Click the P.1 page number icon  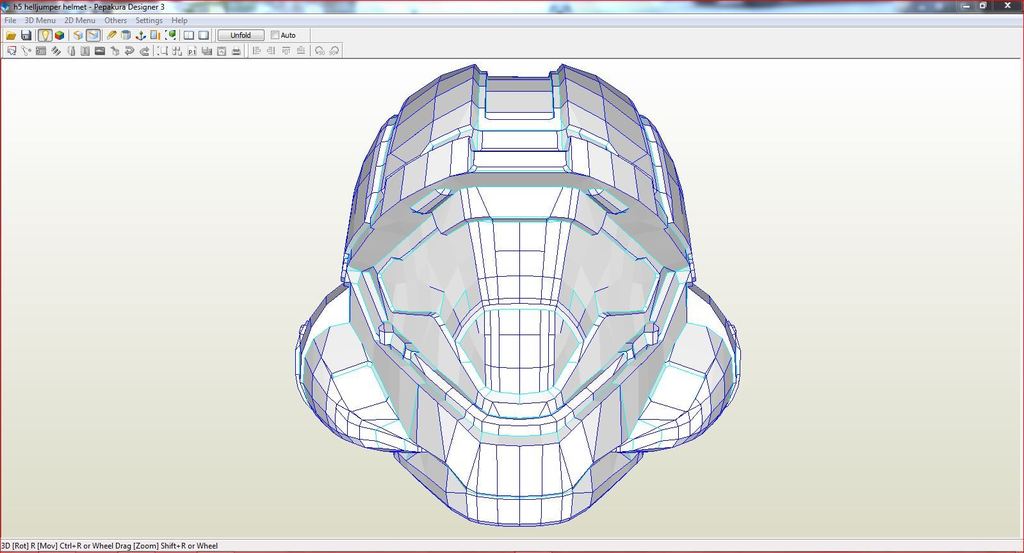pyautogui.click(x=192, y=51)
